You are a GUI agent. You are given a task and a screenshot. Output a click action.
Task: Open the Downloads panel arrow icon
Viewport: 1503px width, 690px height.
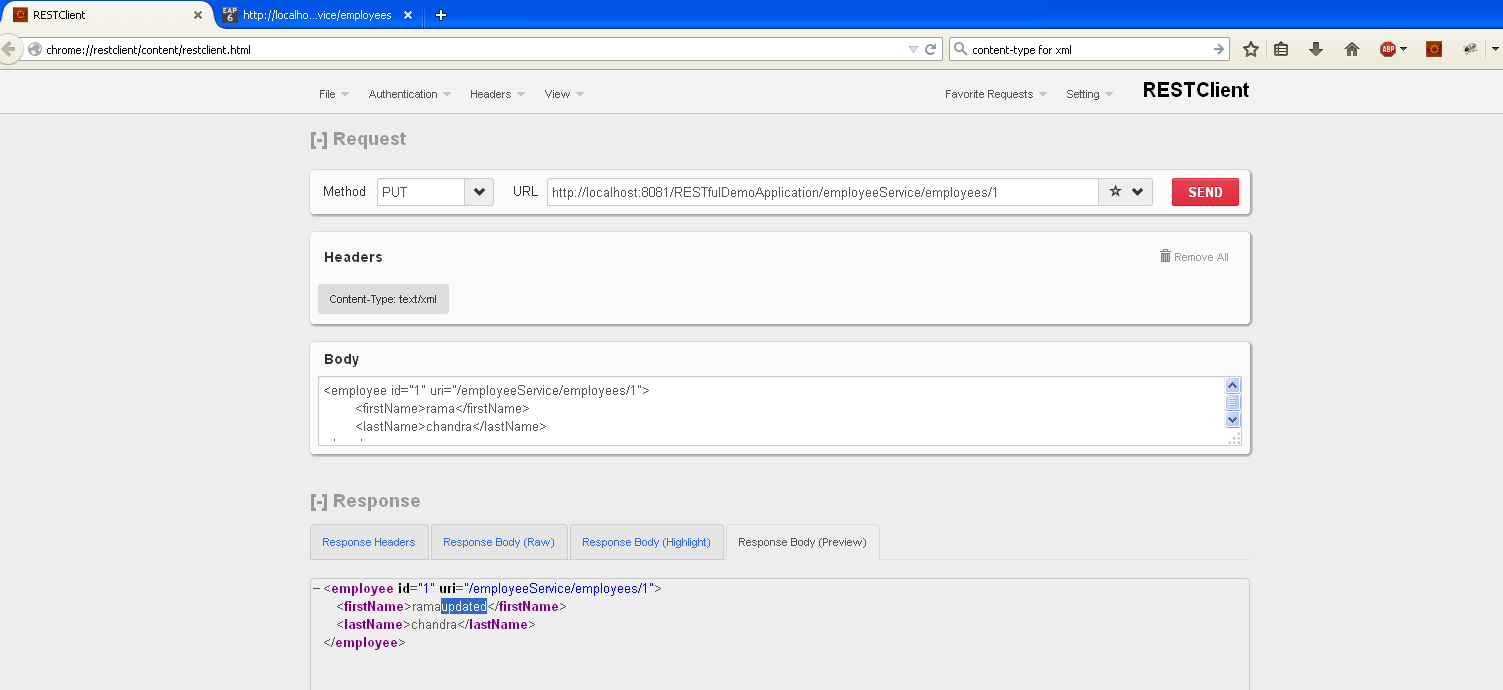coord(1316,48)
